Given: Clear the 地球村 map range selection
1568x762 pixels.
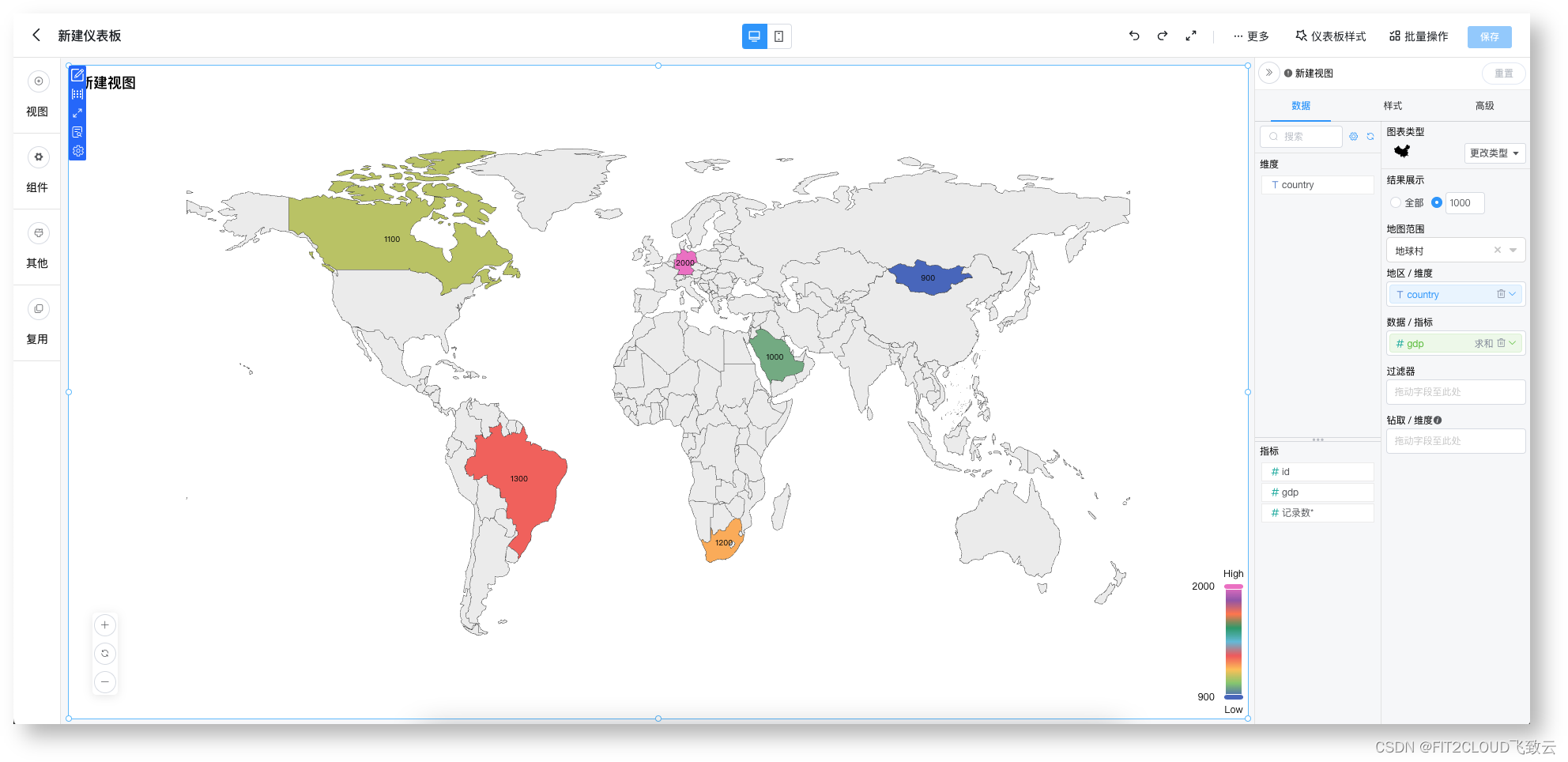Looking at the screenshot, I should pyautogui.click(x=1497, y=251).
